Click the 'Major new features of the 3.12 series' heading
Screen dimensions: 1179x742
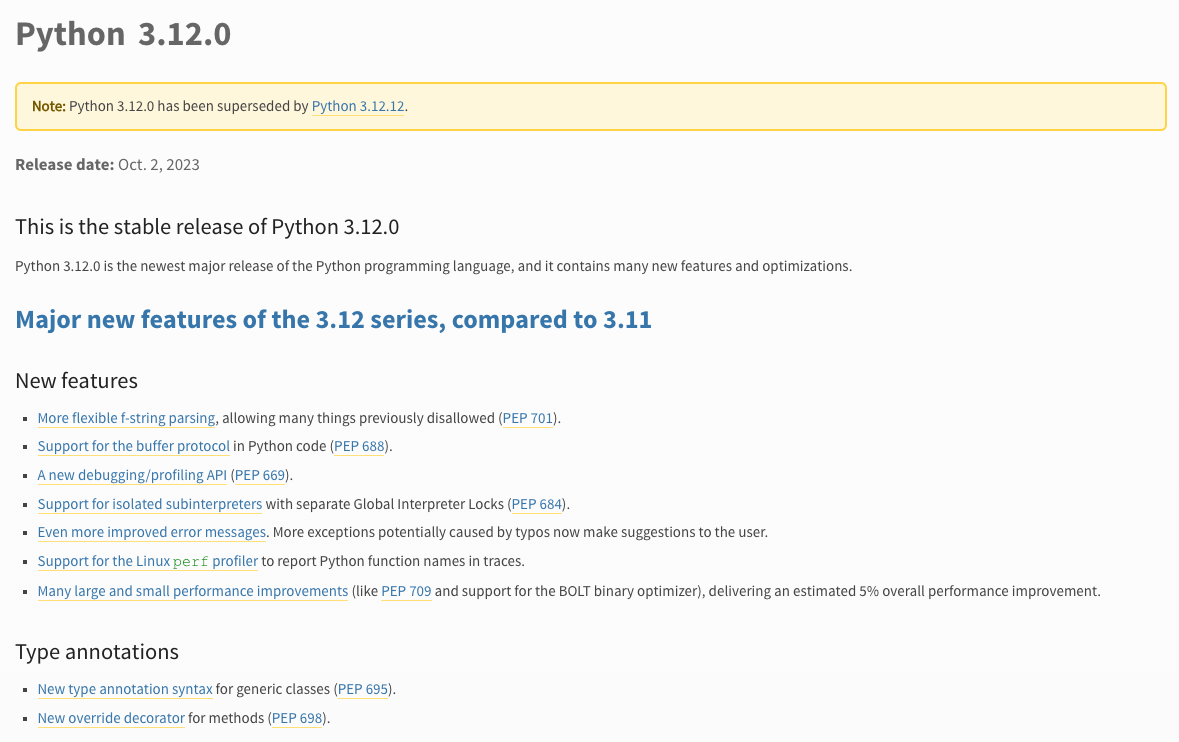click(x=333, y=320)
